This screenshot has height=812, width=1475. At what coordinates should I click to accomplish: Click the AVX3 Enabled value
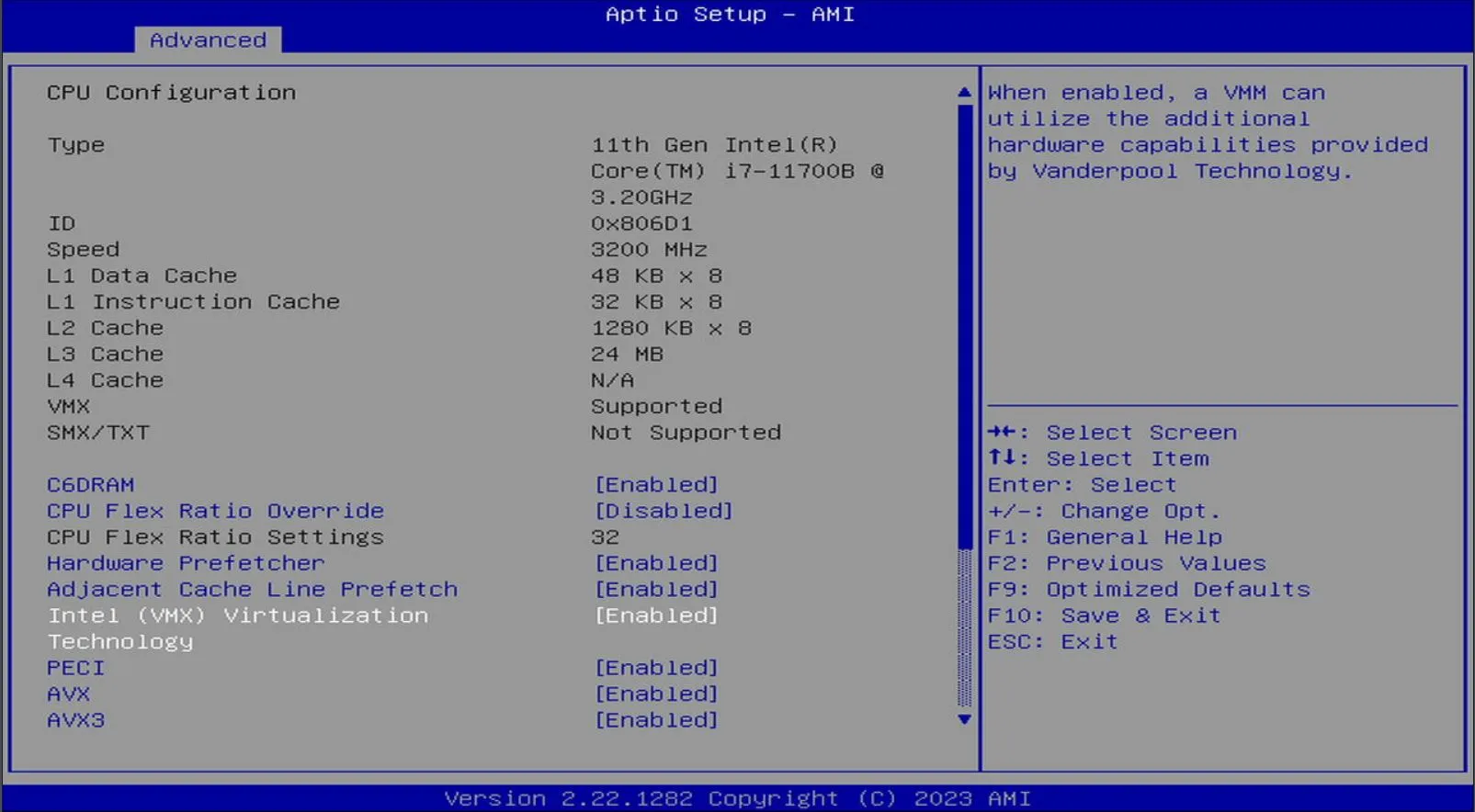click(x=656, y=720)
